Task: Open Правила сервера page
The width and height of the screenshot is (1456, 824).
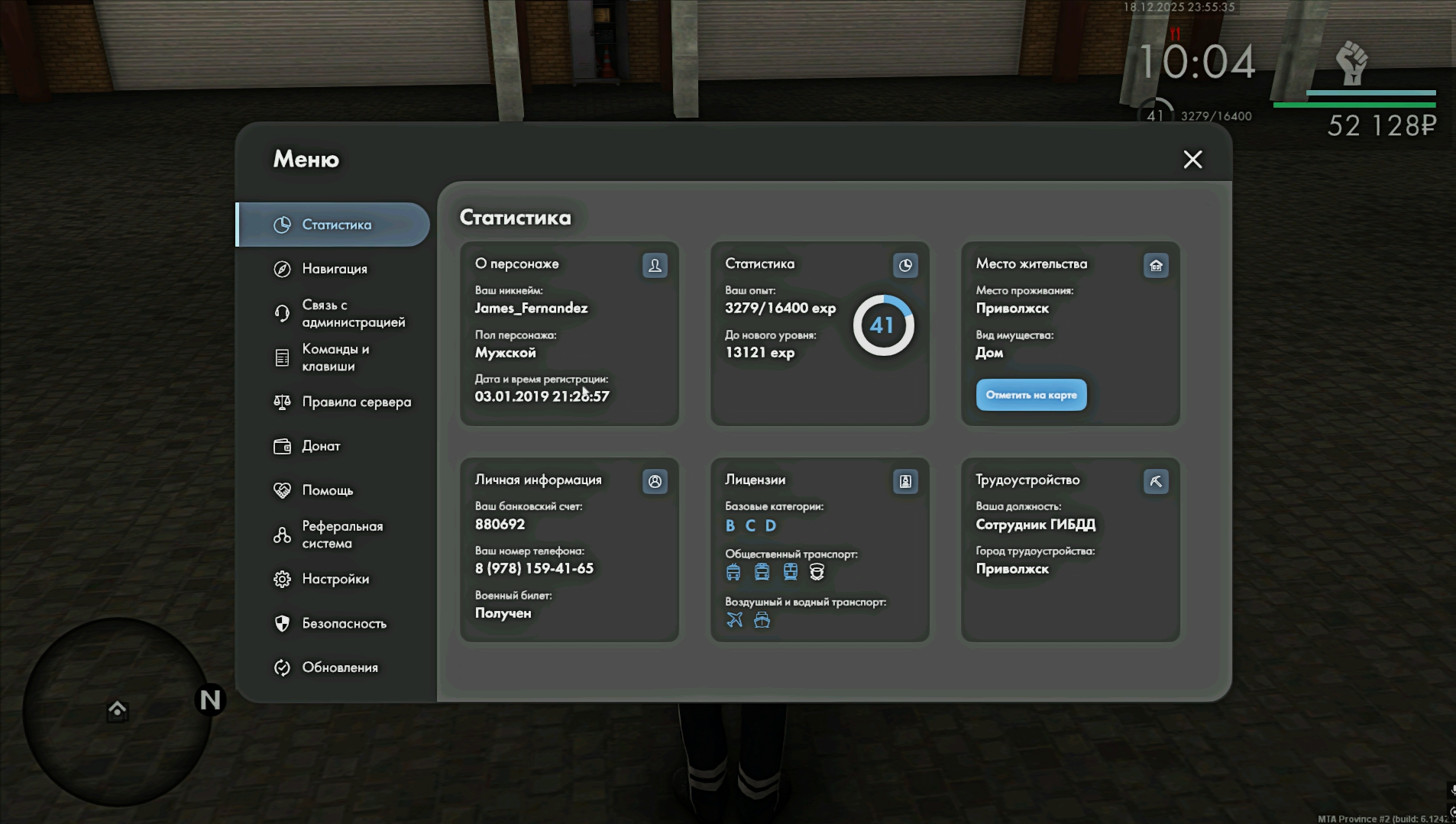Action: pyautogui.click(x=356, y=402)
